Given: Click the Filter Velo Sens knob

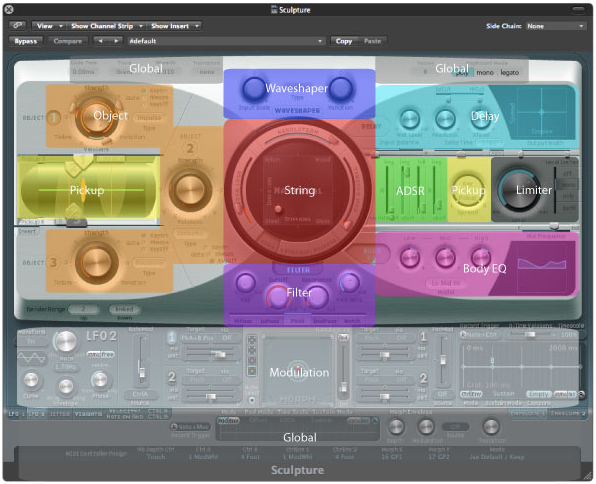Looking at the screenshot, I should click(x=349, y=282).
